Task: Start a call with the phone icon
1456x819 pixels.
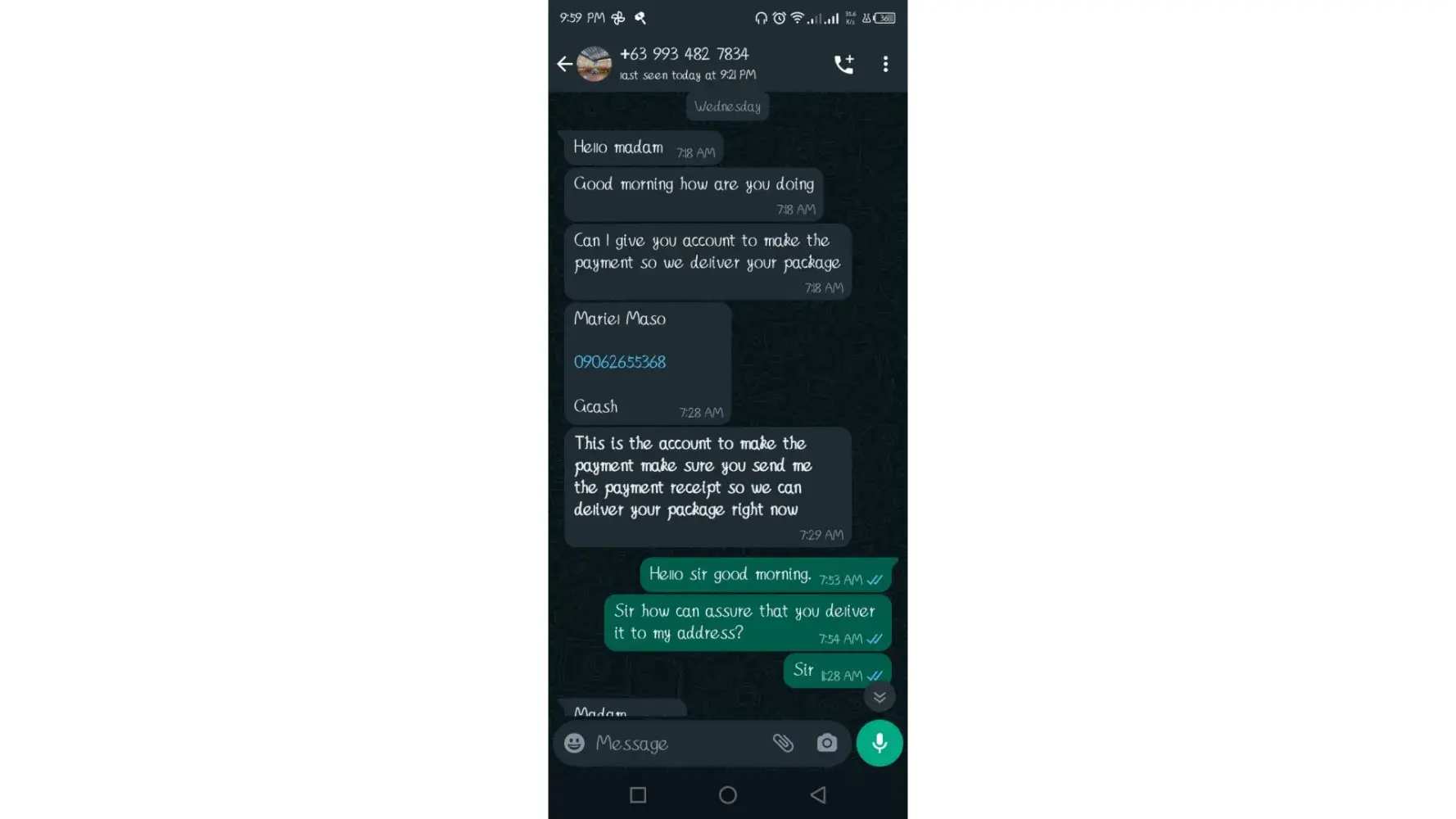Action: pos(843,64)
